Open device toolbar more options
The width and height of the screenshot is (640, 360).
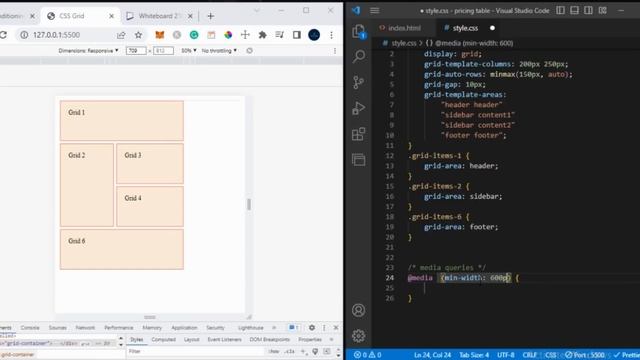pos(335,51)
